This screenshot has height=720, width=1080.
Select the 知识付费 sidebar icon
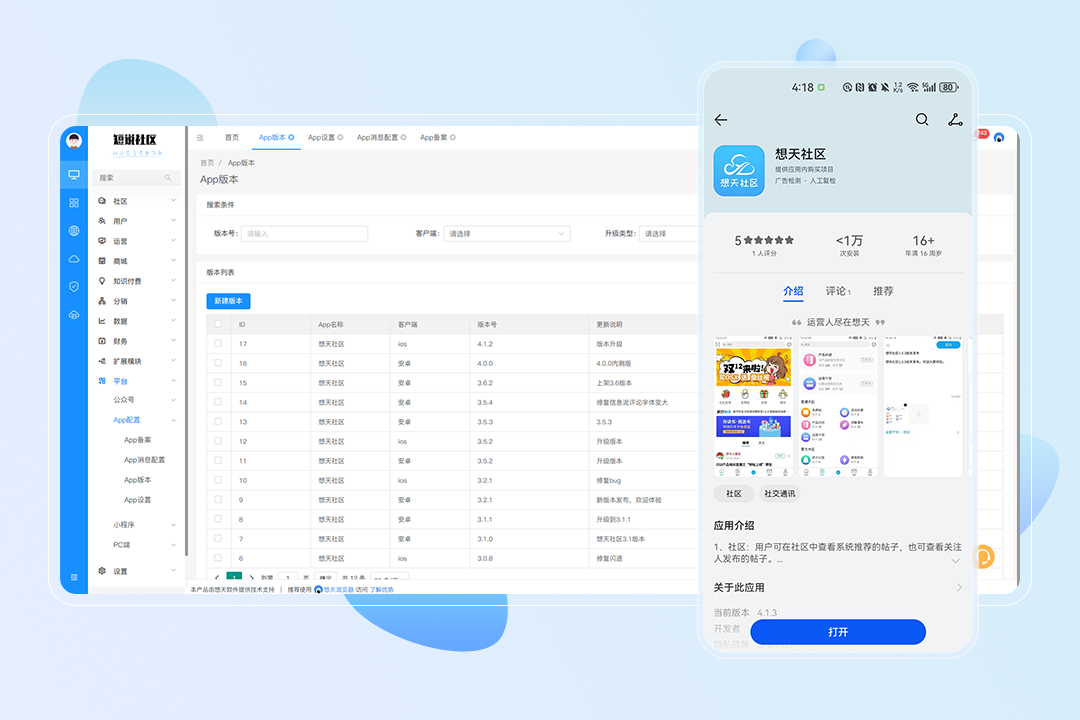tap(120, 281)
